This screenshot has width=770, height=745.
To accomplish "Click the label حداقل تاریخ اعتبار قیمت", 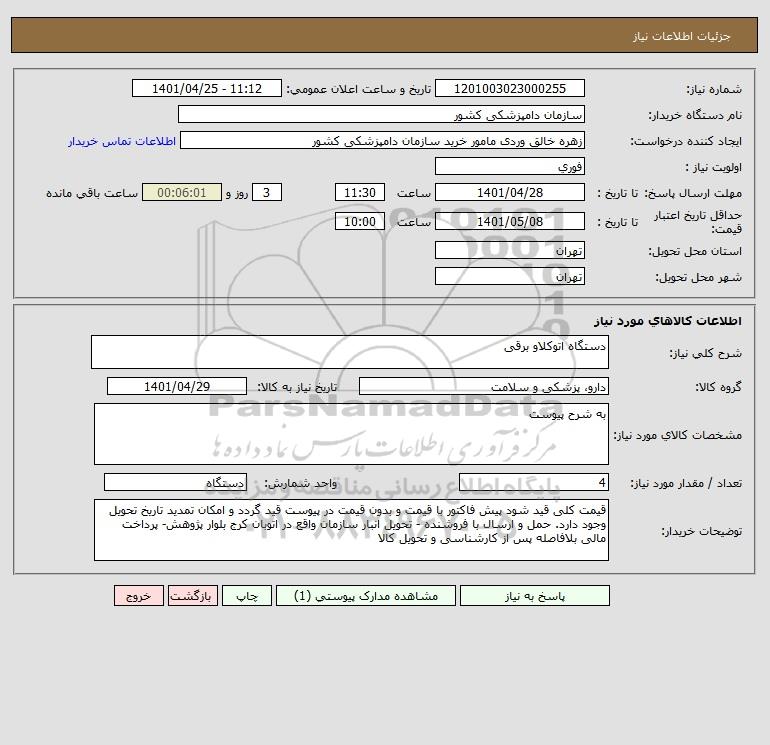I will pyautogui.click(x=698, y=222).
